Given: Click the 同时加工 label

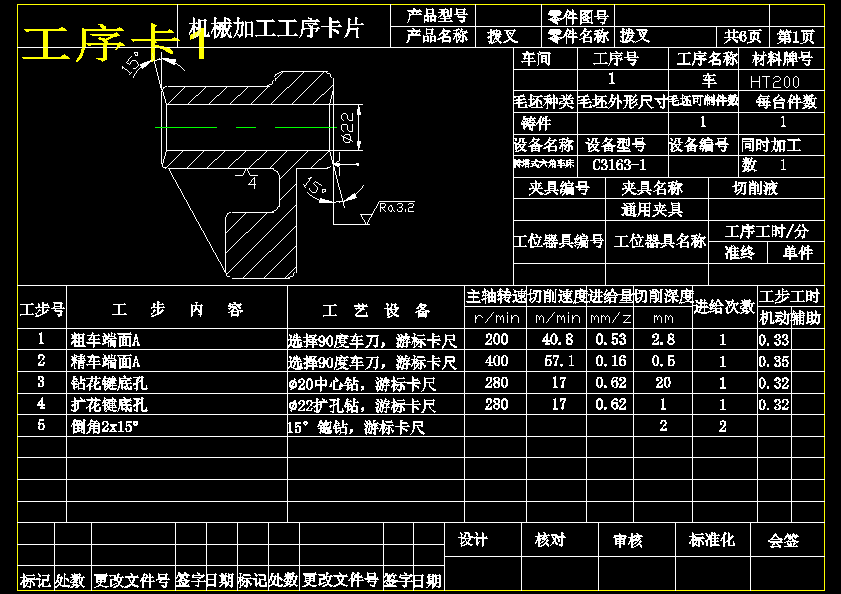Looking at the screenshot, I should point(771,145).
